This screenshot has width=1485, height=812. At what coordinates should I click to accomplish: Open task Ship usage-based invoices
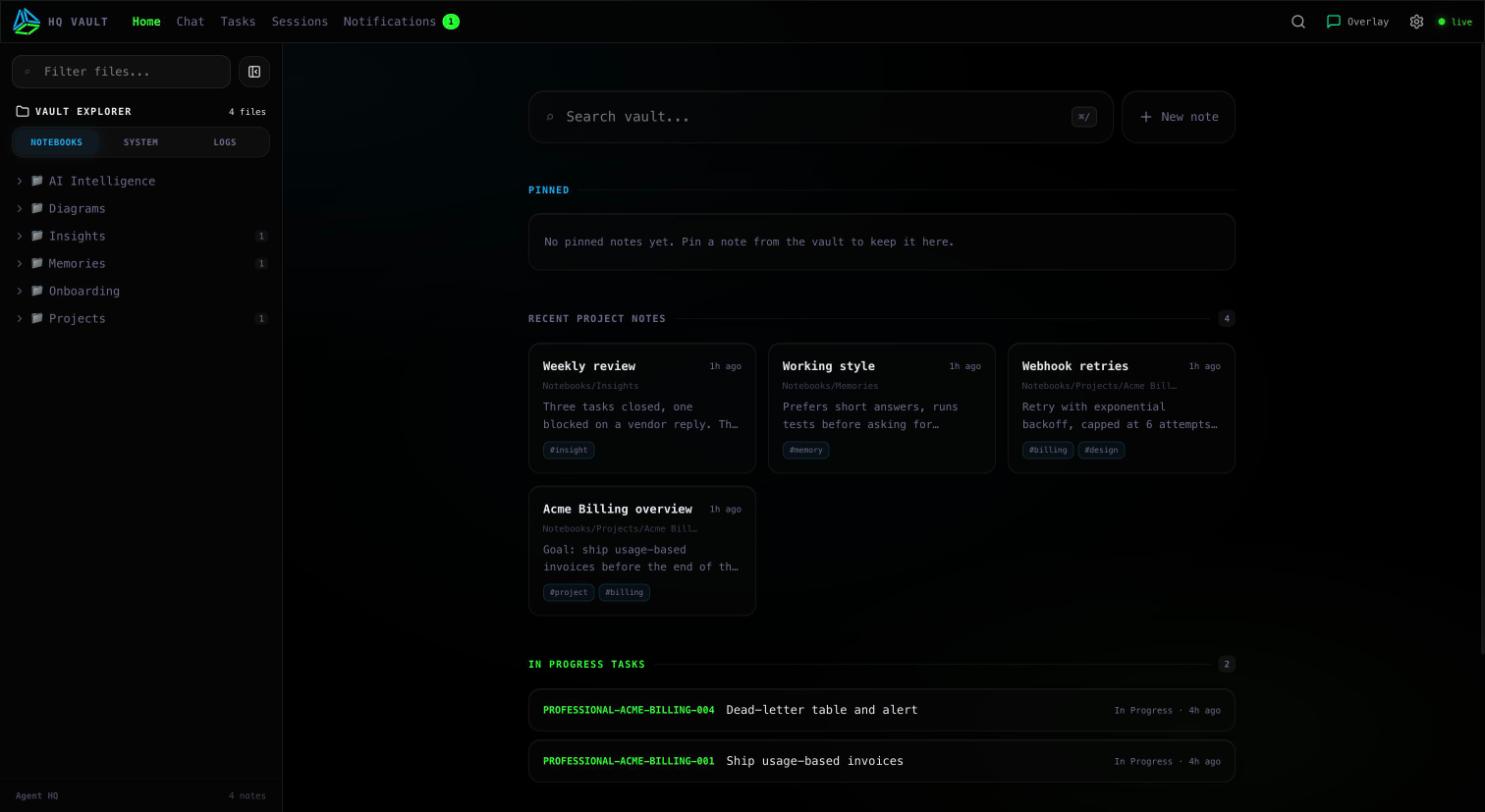(x=882, y=761)
